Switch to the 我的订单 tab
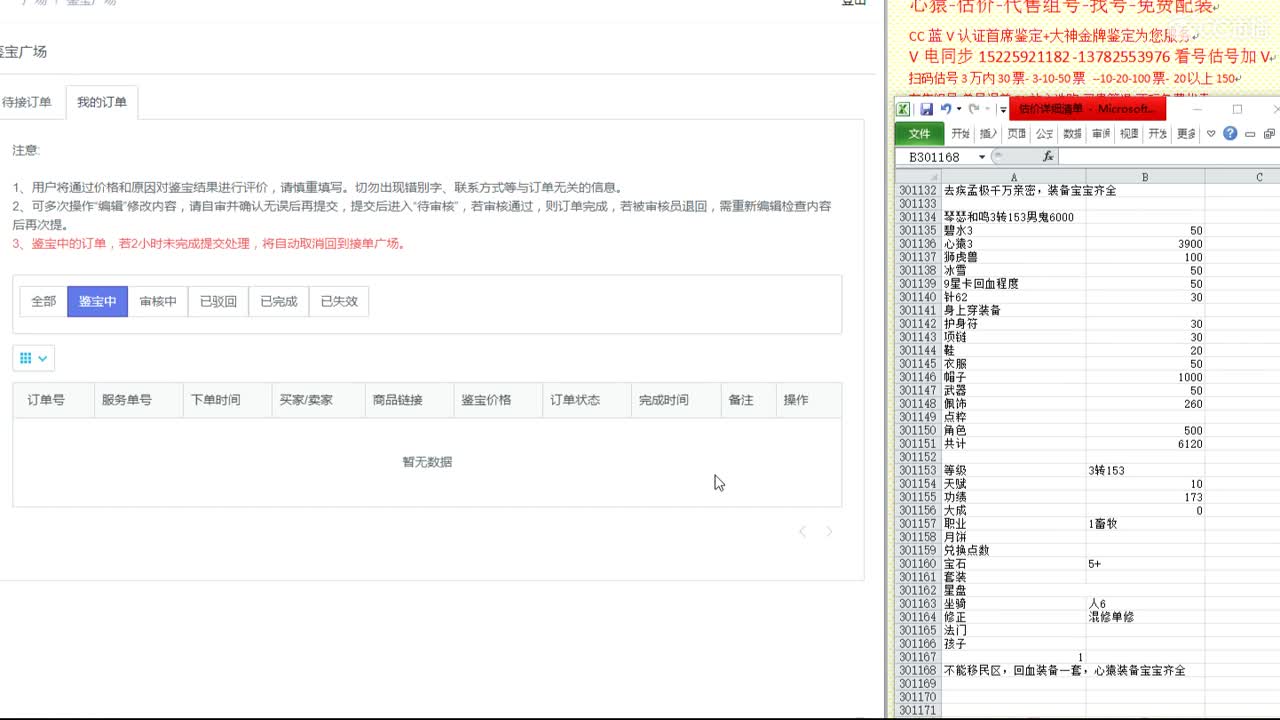Image resolution: width=1280 pixels, height=720 pixels. pyautogui.click(x=102, y=102)
